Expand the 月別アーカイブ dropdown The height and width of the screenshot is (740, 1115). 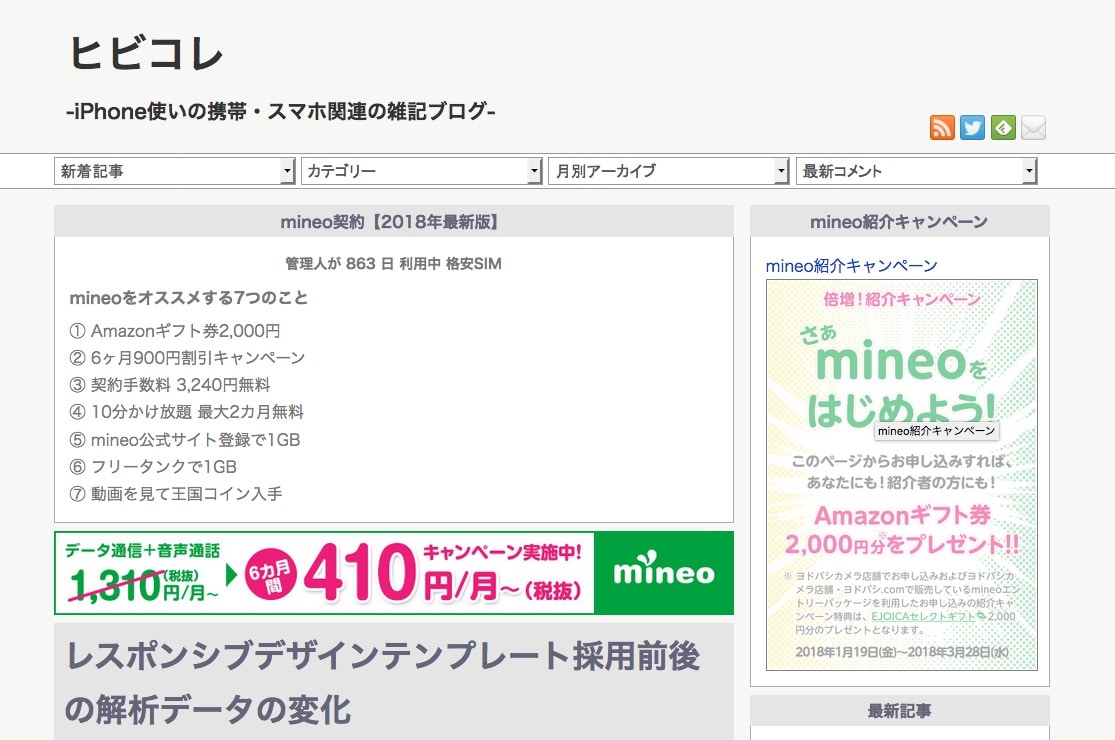pyautogui.click(x=668, y=171)
